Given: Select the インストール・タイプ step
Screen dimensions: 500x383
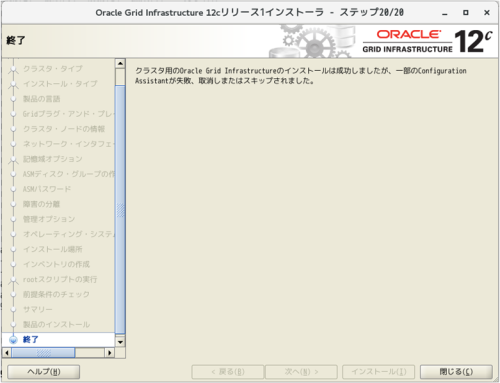Looking at the screenshot, I should [x=60, y=84].
